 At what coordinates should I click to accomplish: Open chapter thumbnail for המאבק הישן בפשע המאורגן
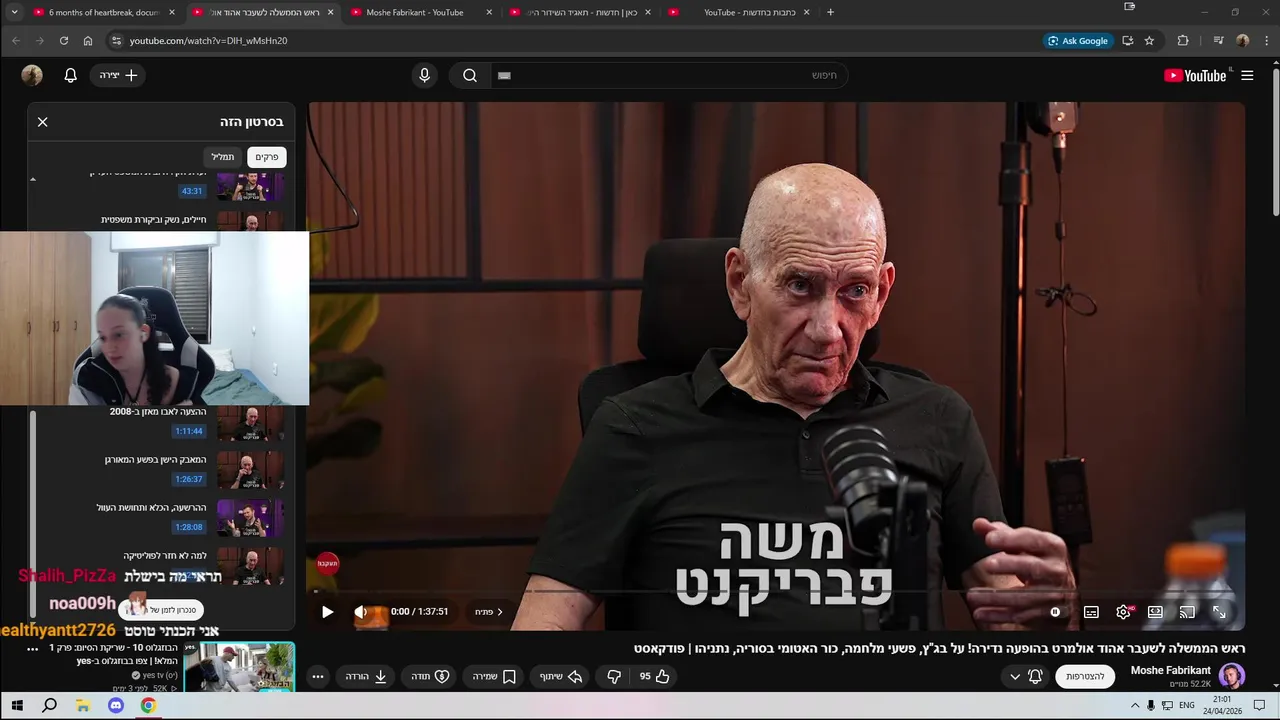point(250,471)
